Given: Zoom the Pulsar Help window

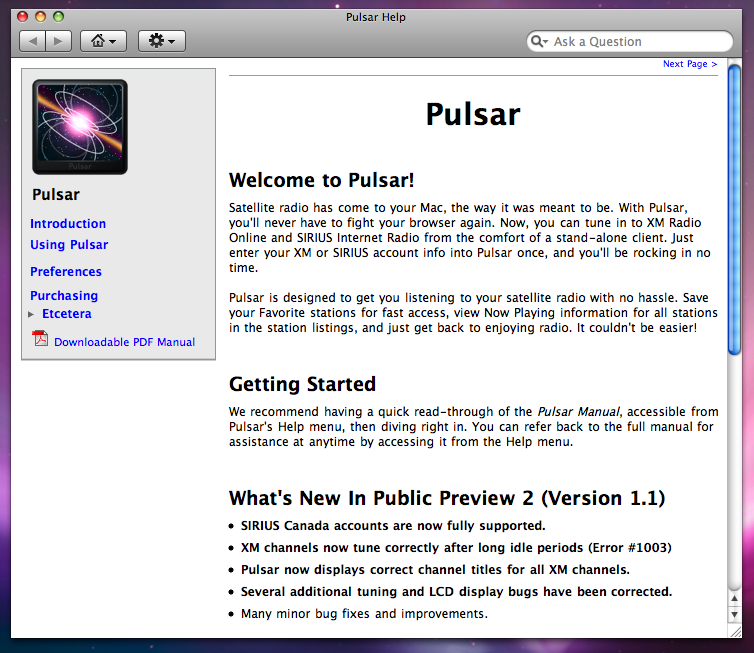Looking at the screenshot, I should [58, 17].
